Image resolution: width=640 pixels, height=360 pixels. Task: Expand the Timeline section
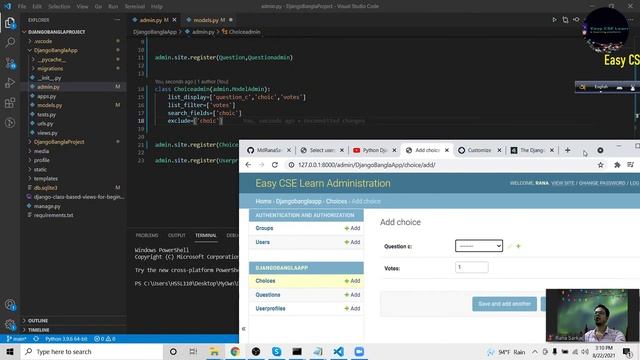(39, 330)
